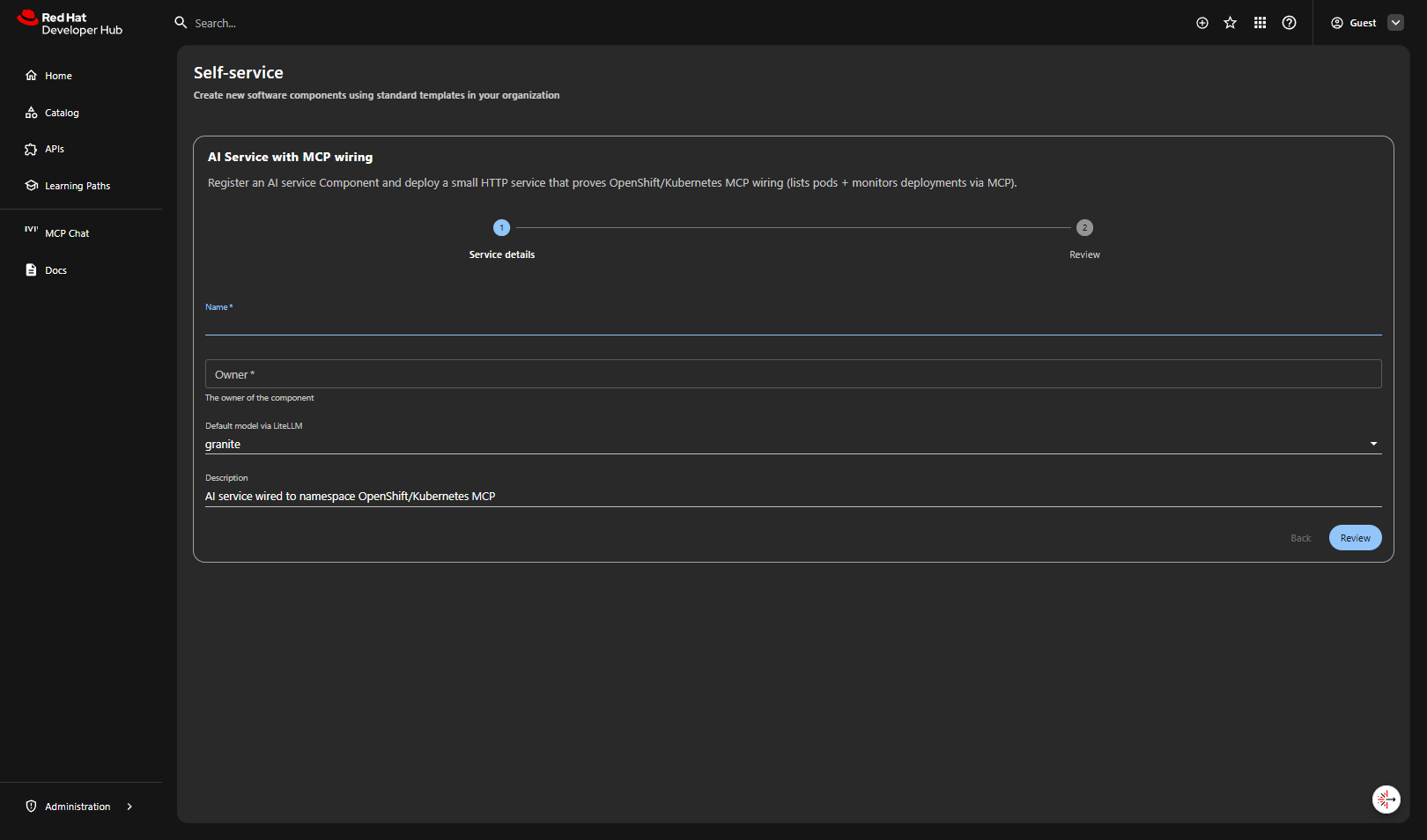
Task: Open the create plus-circle icon
Action: coord(1202,23)
